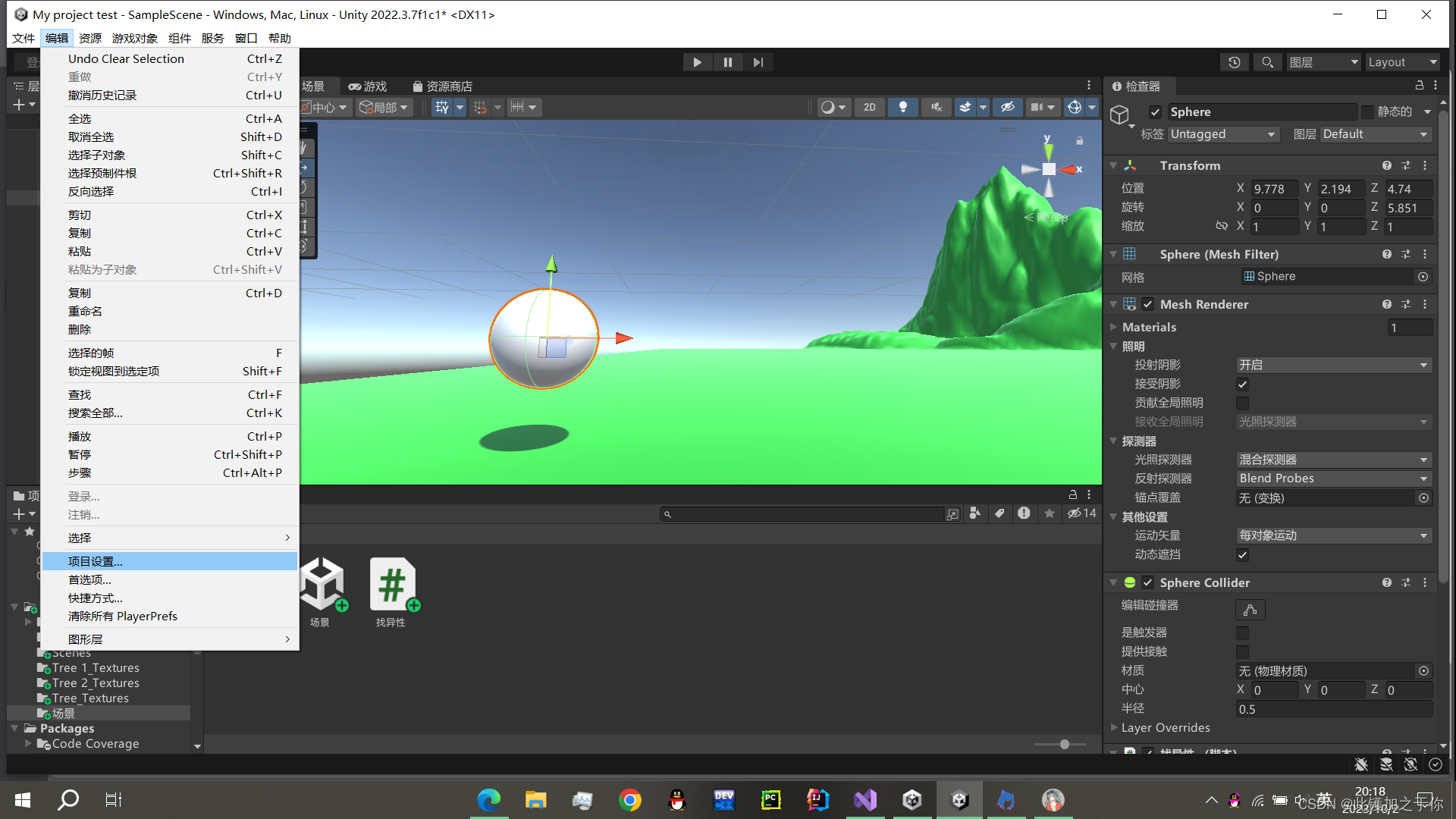Click the snap increment ruler icon

(517, 108)
